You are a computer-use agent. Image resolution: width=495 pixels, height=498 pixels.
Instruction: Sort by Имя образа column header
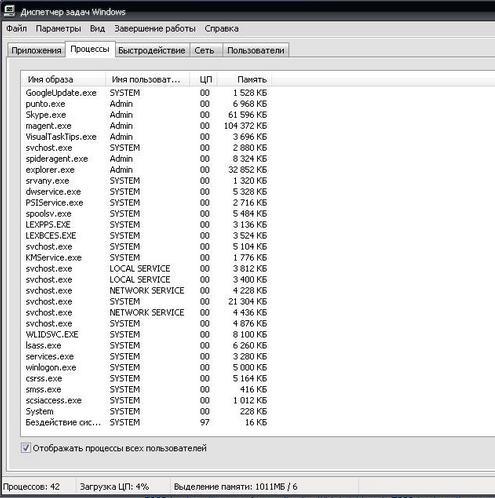(x=64, y=80)
